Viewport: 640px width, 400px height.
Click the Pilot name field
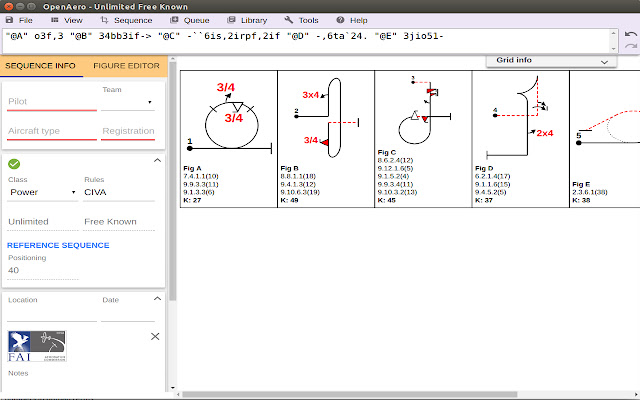(50, 102)
